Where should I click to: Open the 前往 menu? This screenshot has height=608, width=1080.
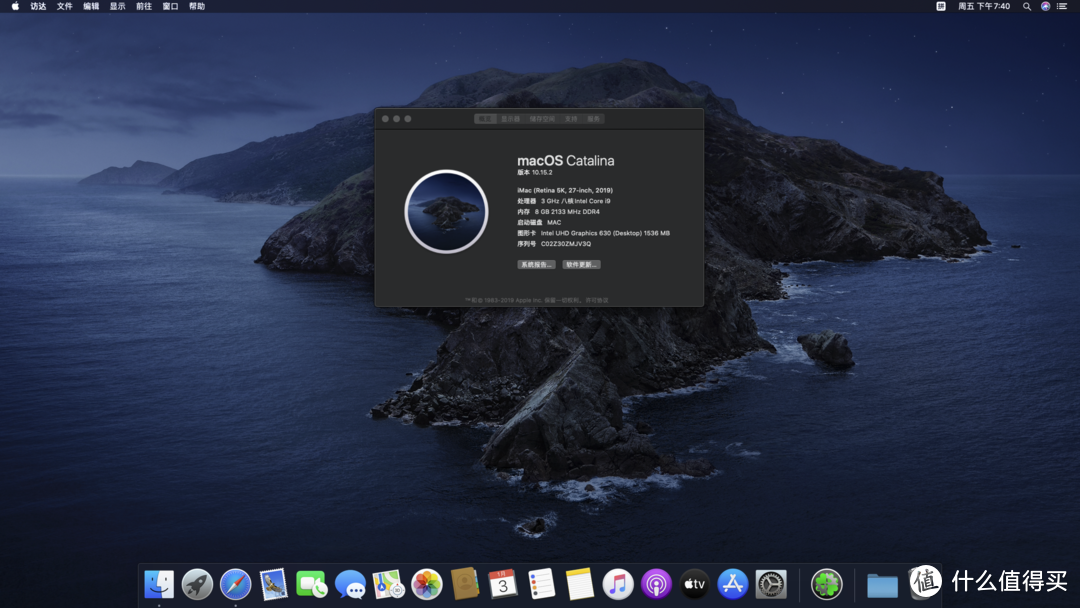144,6
